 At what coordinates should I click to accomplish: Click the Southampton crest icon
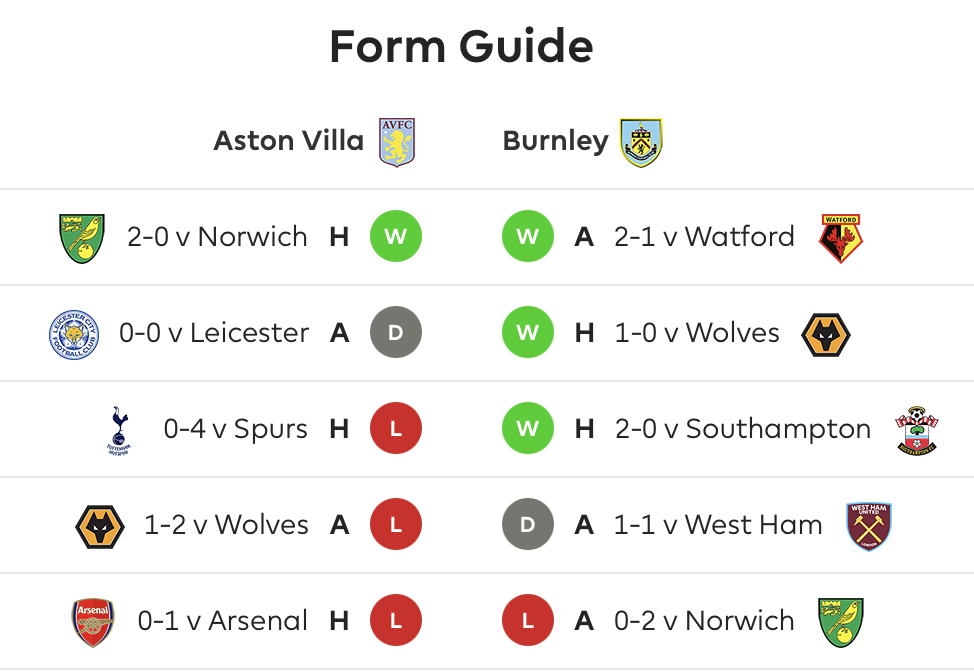(x=916, y=430)
